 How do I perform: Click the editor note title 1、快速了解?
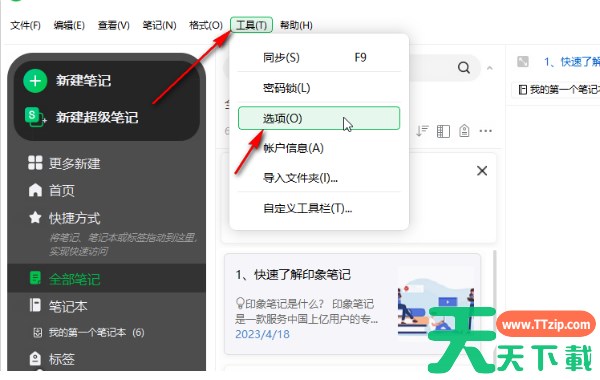572,62
